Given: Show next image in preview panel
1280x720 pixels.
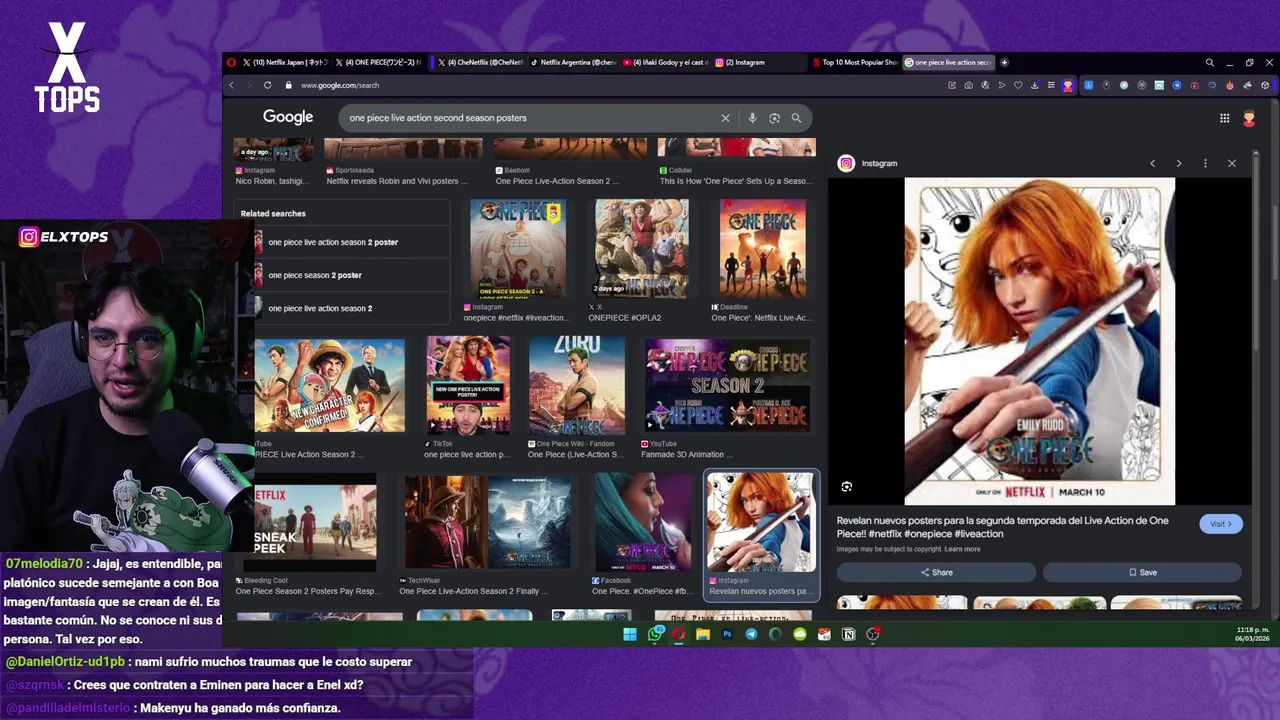Looking at the screenshot, I should (1178, 163).
